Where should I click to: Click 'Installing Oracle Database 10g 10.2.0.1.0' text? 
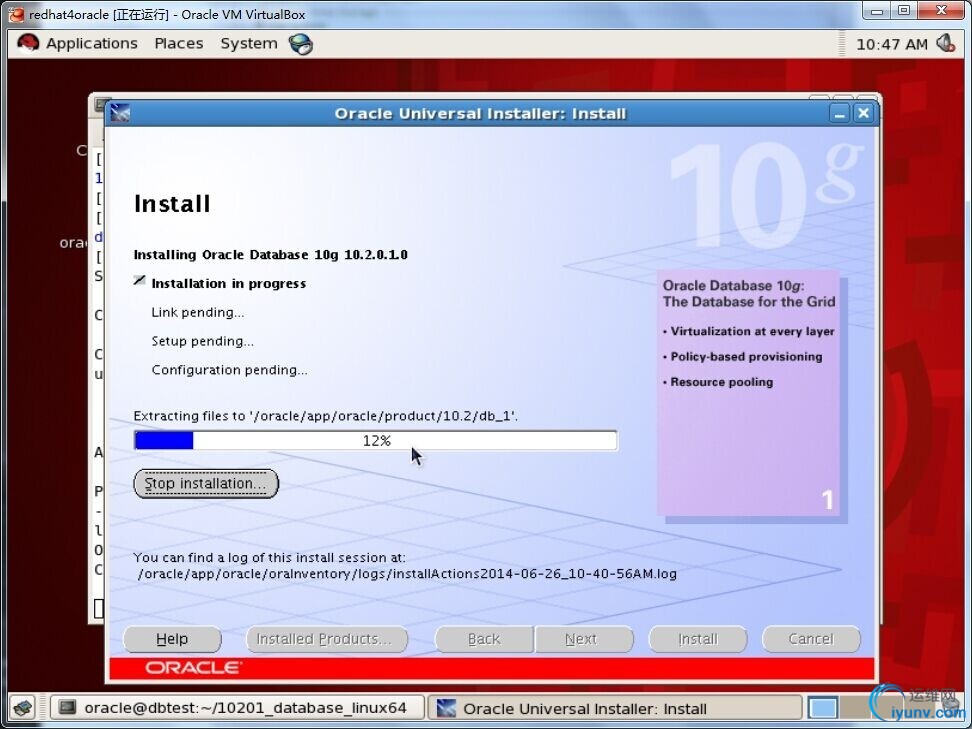point(271,255)
